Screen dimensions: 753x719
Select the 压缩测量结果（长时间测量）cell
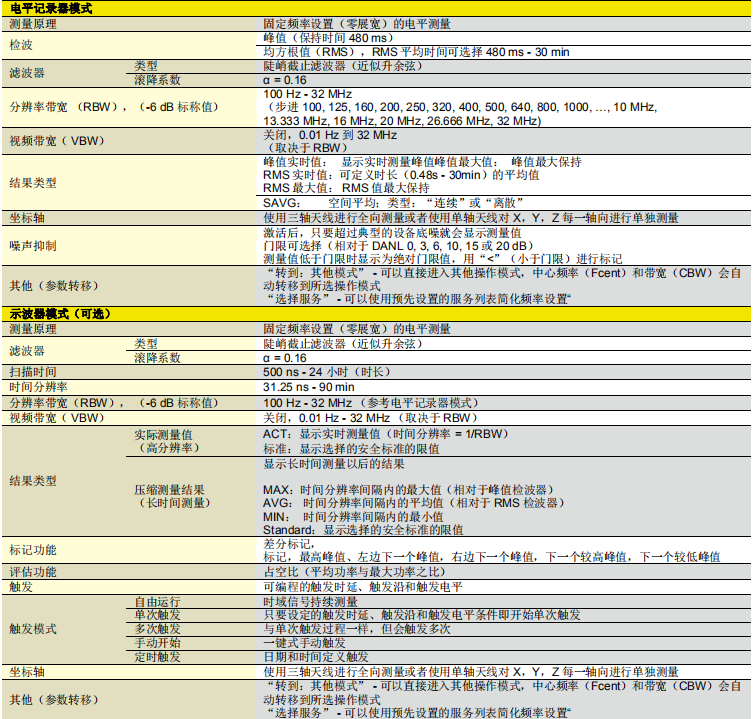170,497
